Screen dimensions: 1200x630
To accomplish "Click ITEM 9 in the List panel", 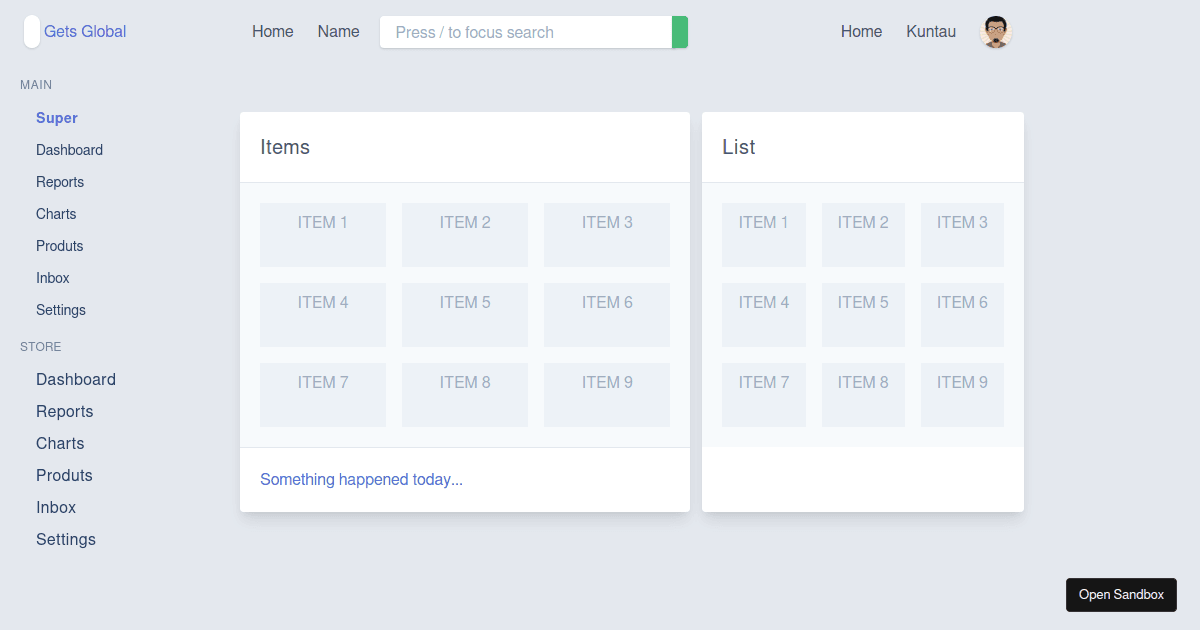I will coord(962,394).
